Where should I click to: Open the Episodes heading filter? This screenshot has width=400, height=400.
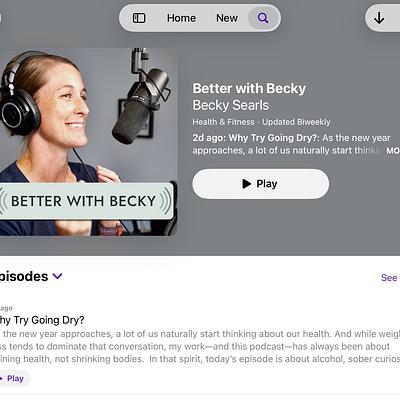[x=24, y=276]
